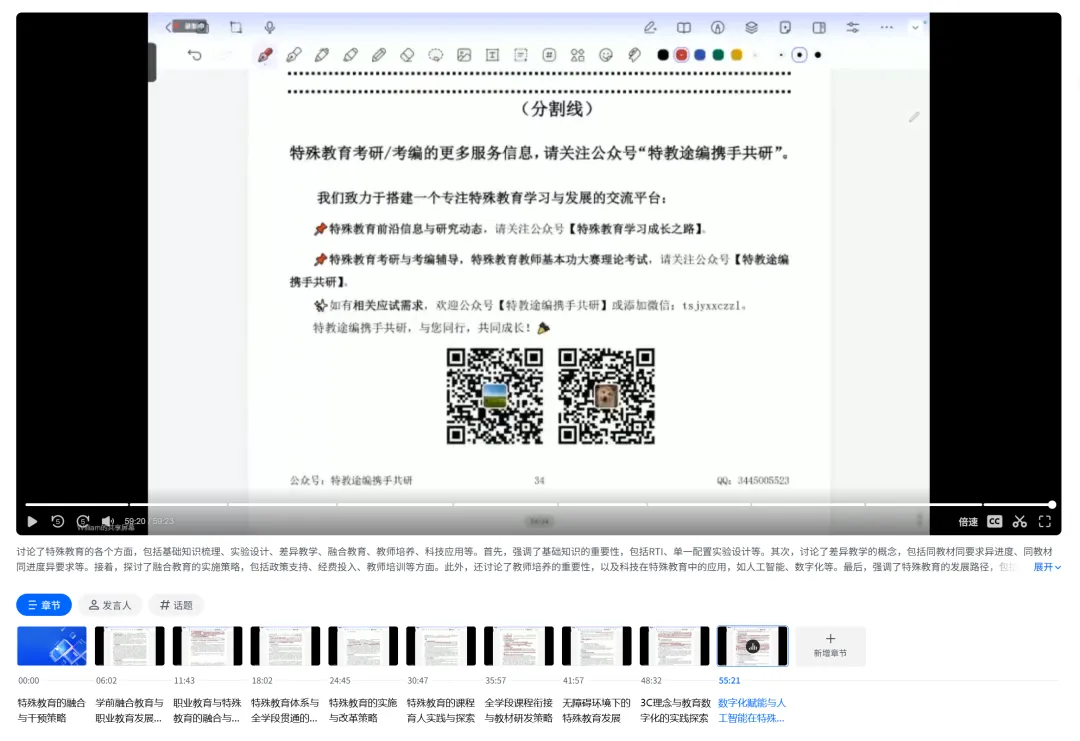Select the crop icon in the note app
The image size is (1080, 741).
coord(236,27)
